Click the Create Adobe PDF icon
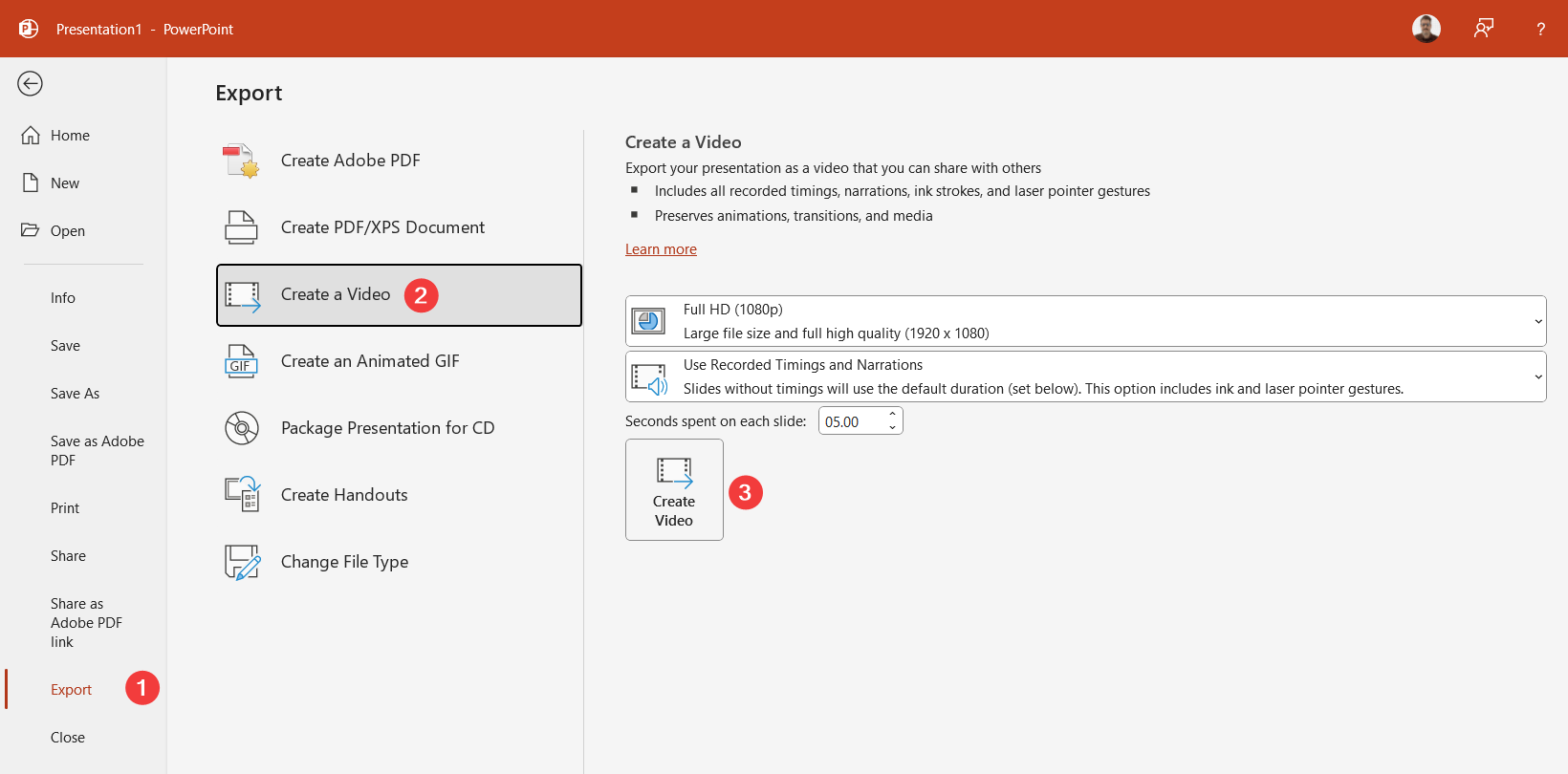The width and height of the screenshot is (1568, 774). pos(241,161)
